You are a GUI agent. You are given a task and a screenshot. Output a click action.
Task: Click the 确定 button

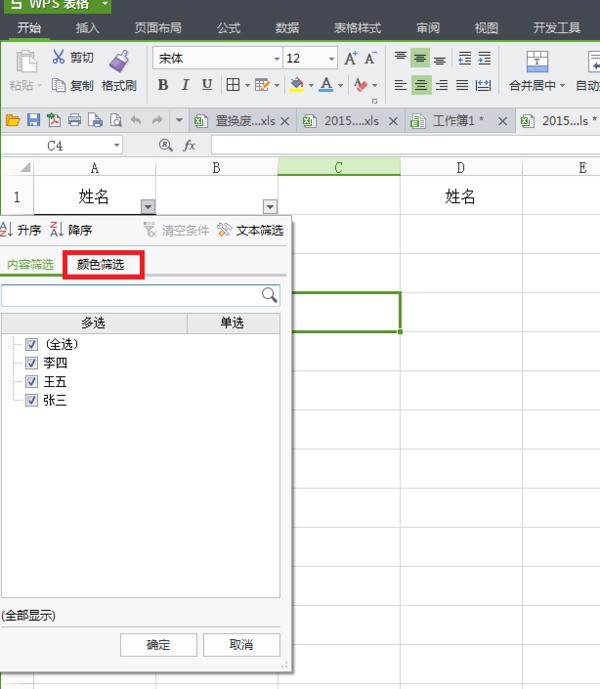[x=158, y=645]
